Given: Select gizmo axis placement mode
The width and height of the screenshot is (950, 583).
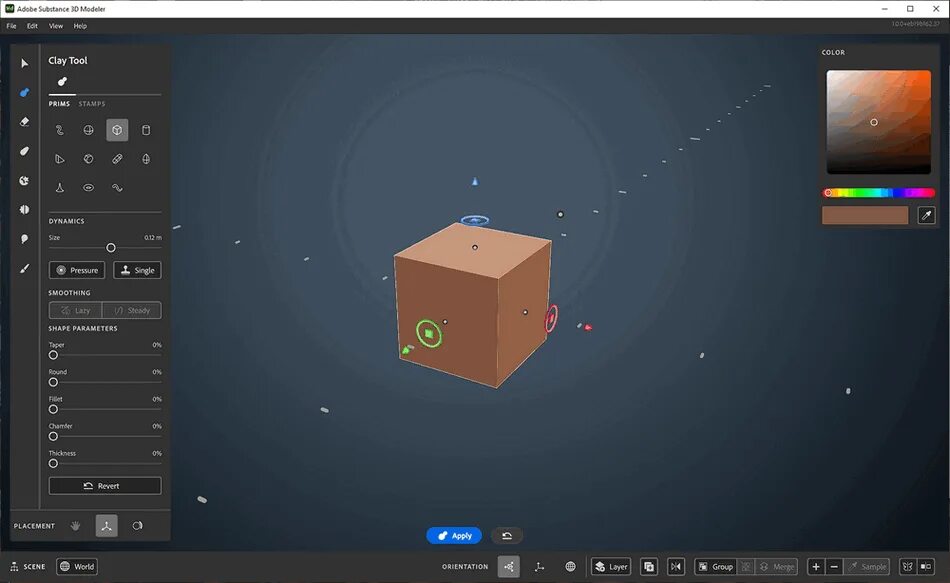Looking at the screenshot, I should (x=107, y=526).
